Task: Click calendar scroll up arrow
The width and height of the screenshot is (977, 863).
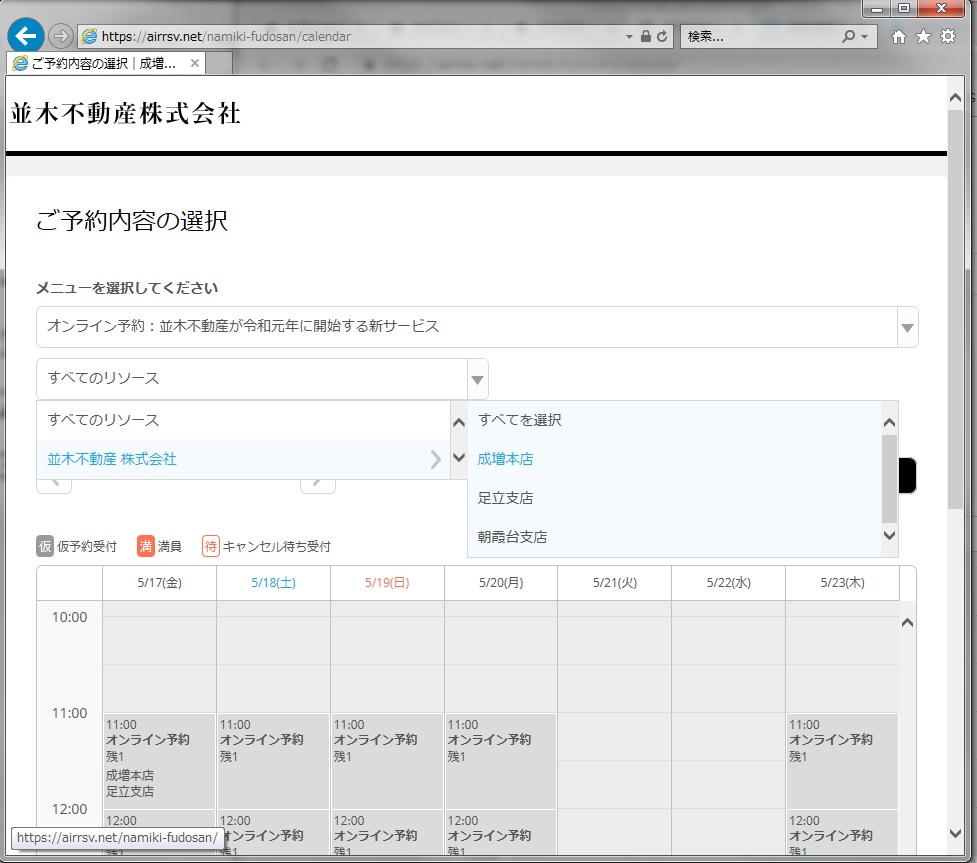Action: 907,622
